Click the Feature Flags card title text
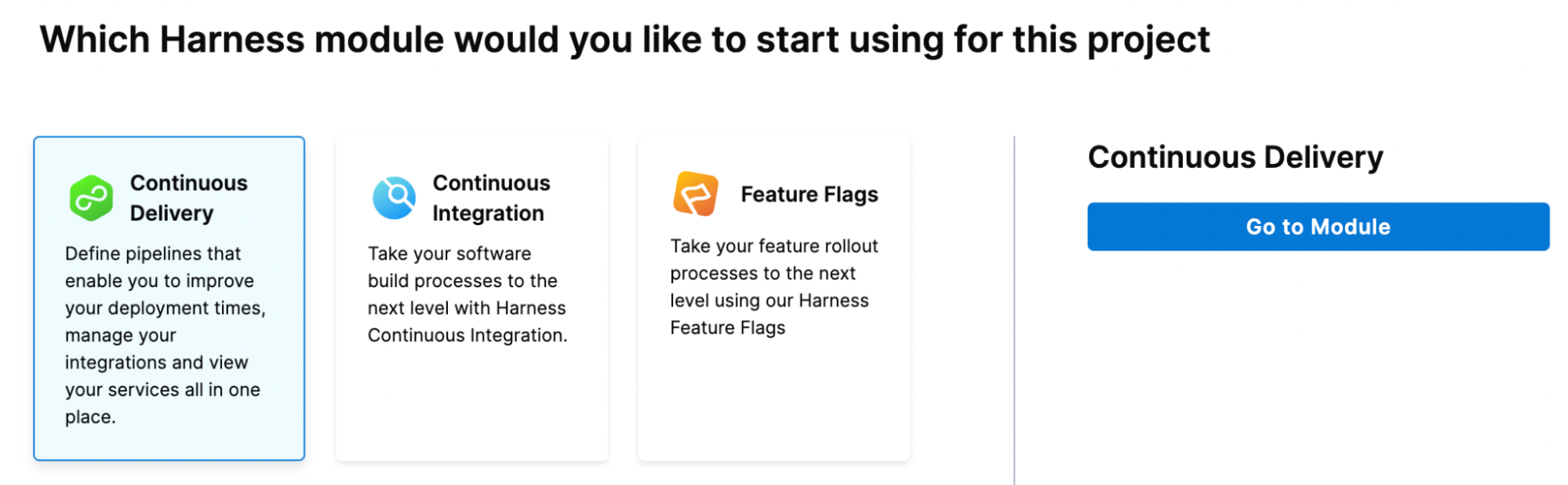This screenshot has height=485, width=1568. click(x=809, y=194)
